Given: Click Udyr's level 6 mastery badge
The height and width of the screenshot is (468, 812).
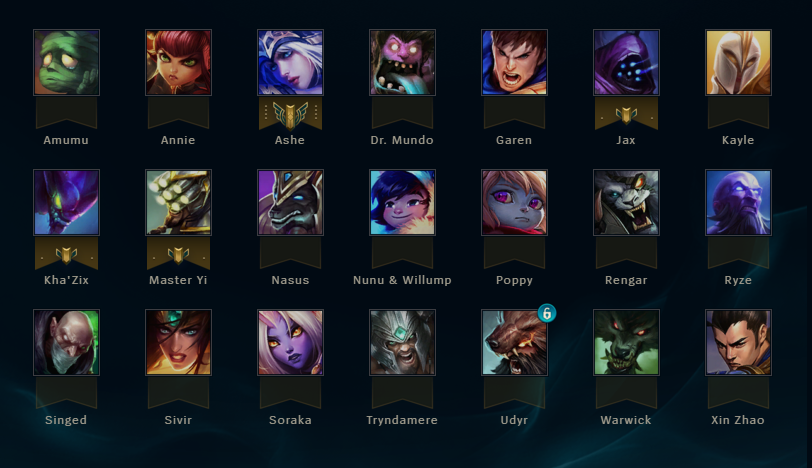Looking at the screenshot, I should [546, 313].
